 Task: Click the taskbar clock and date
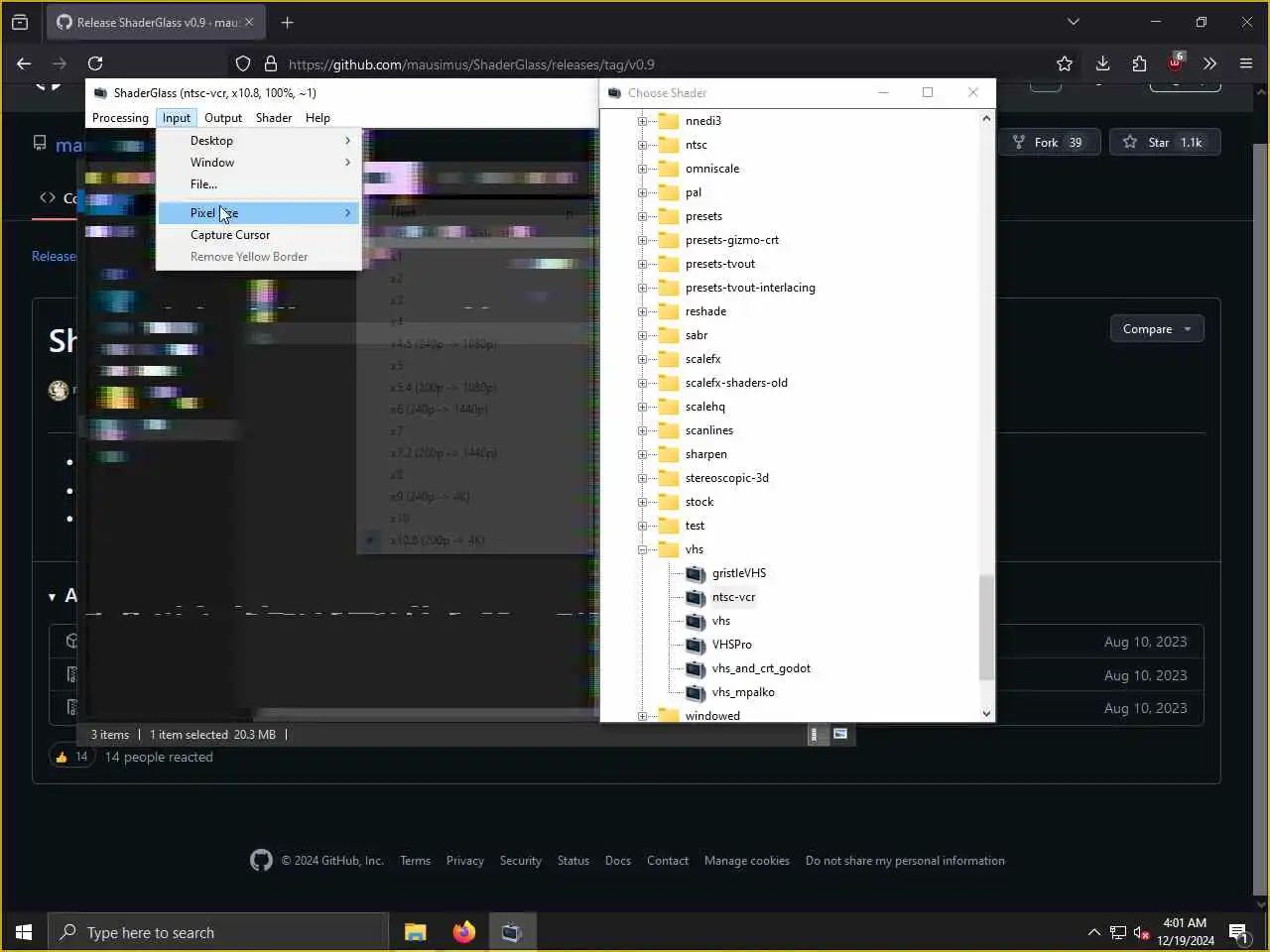[x=1185, y=932]
